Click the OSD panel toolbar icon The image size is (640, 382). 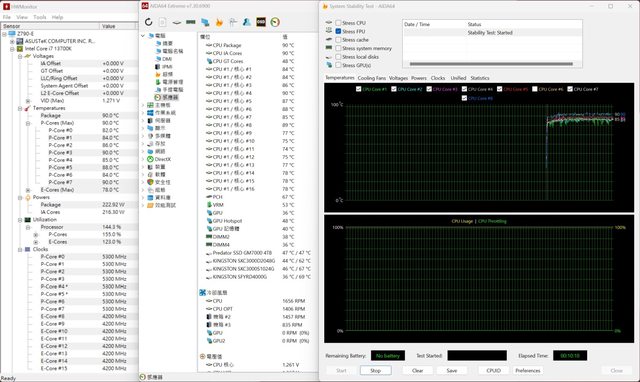[261, 22]
